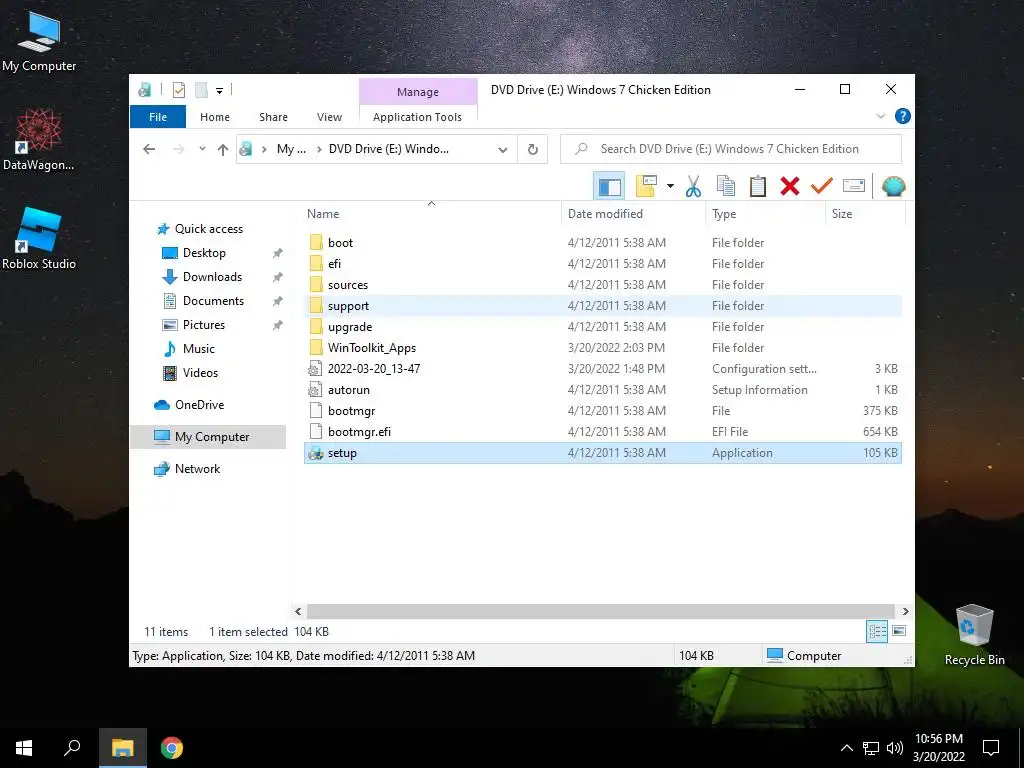Select the autorun setup information file

point(602,390)
